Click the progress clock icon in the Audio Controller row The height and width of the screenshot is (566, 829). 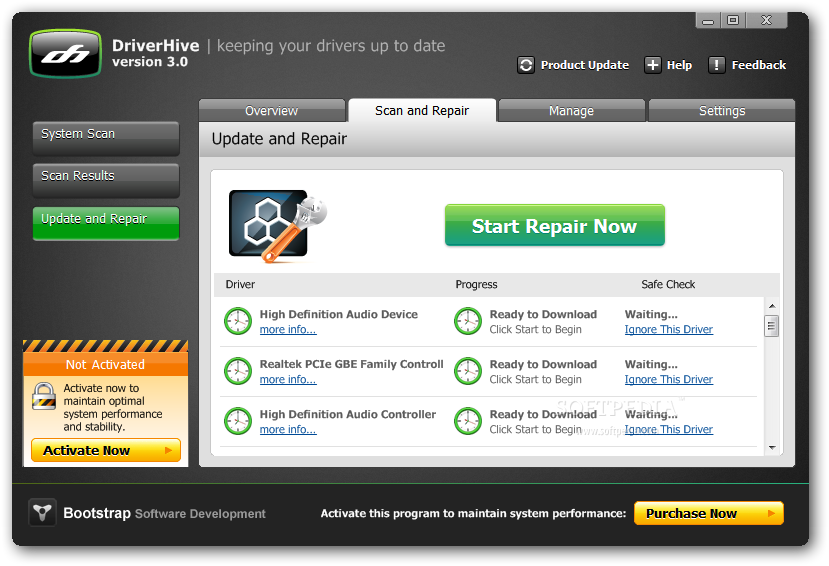coord(468,421)
